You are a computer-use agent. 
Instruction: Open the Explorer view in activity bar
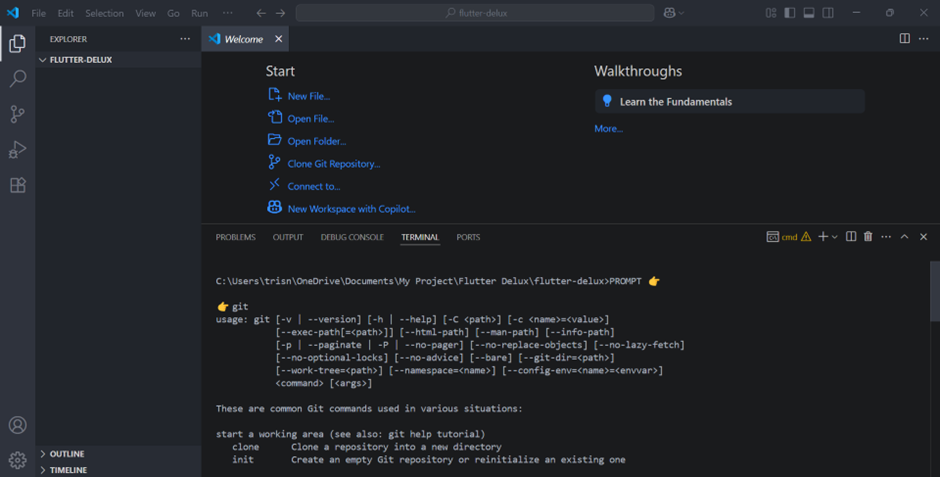pyautogui.click(x=17, y=43)
